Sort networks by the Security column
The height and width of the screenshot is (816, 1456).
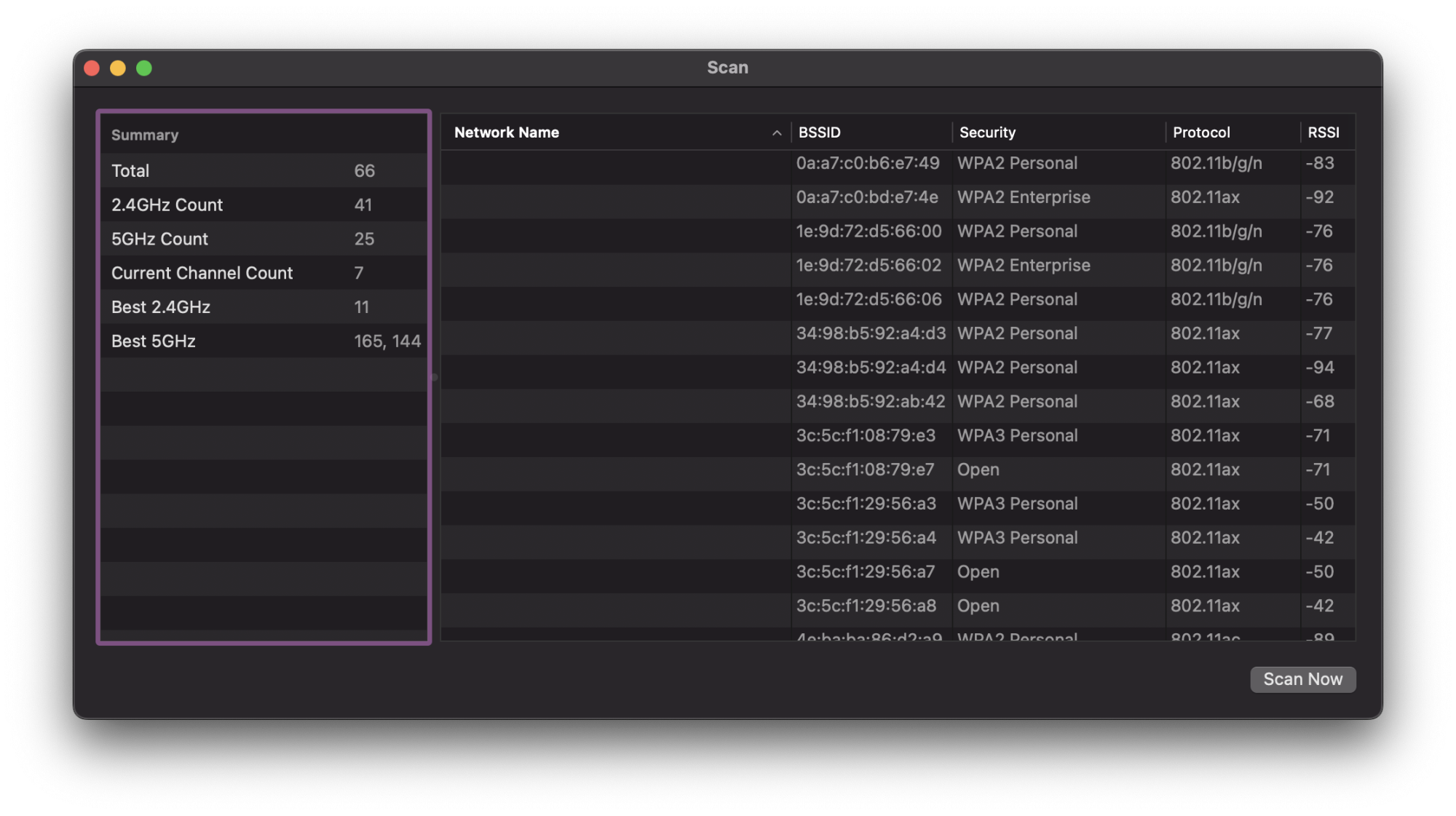(987, 132)
